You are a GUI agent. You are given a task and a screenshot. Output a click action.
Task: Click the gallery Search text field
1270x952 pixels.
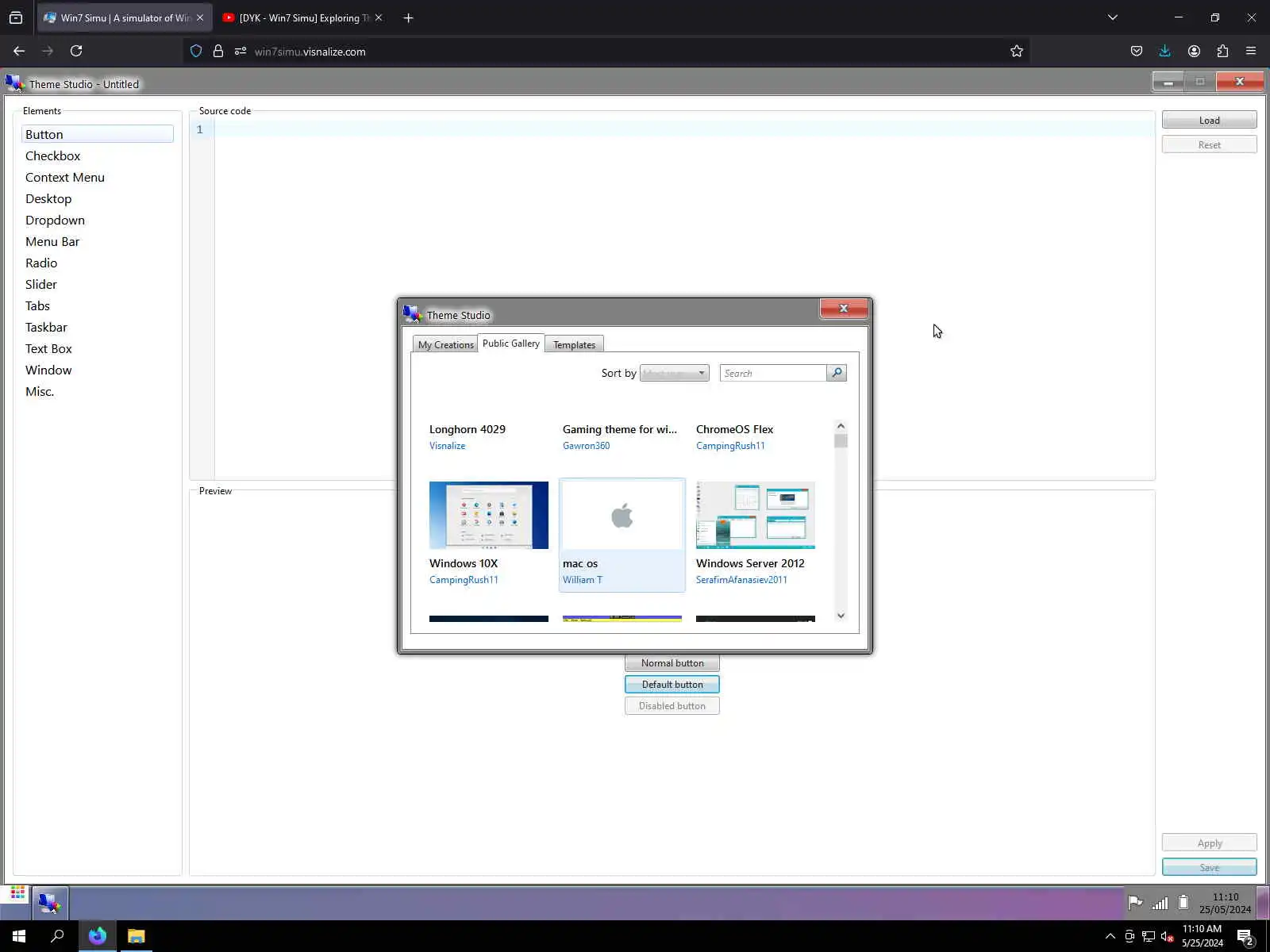[x=773, y=373]
